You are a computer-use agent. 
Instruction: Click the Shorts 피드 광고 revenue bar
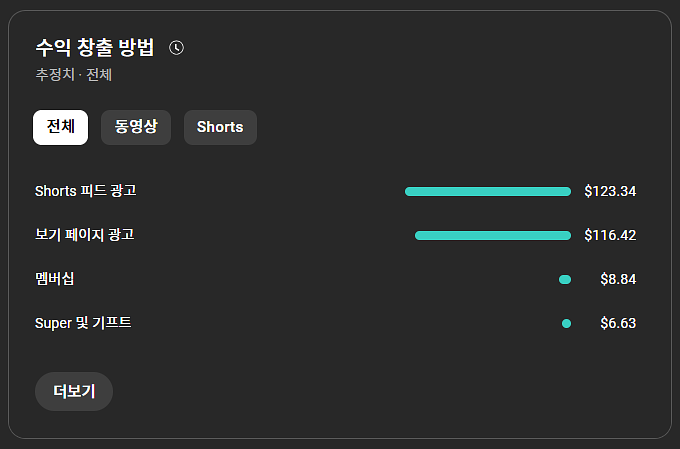488,191
